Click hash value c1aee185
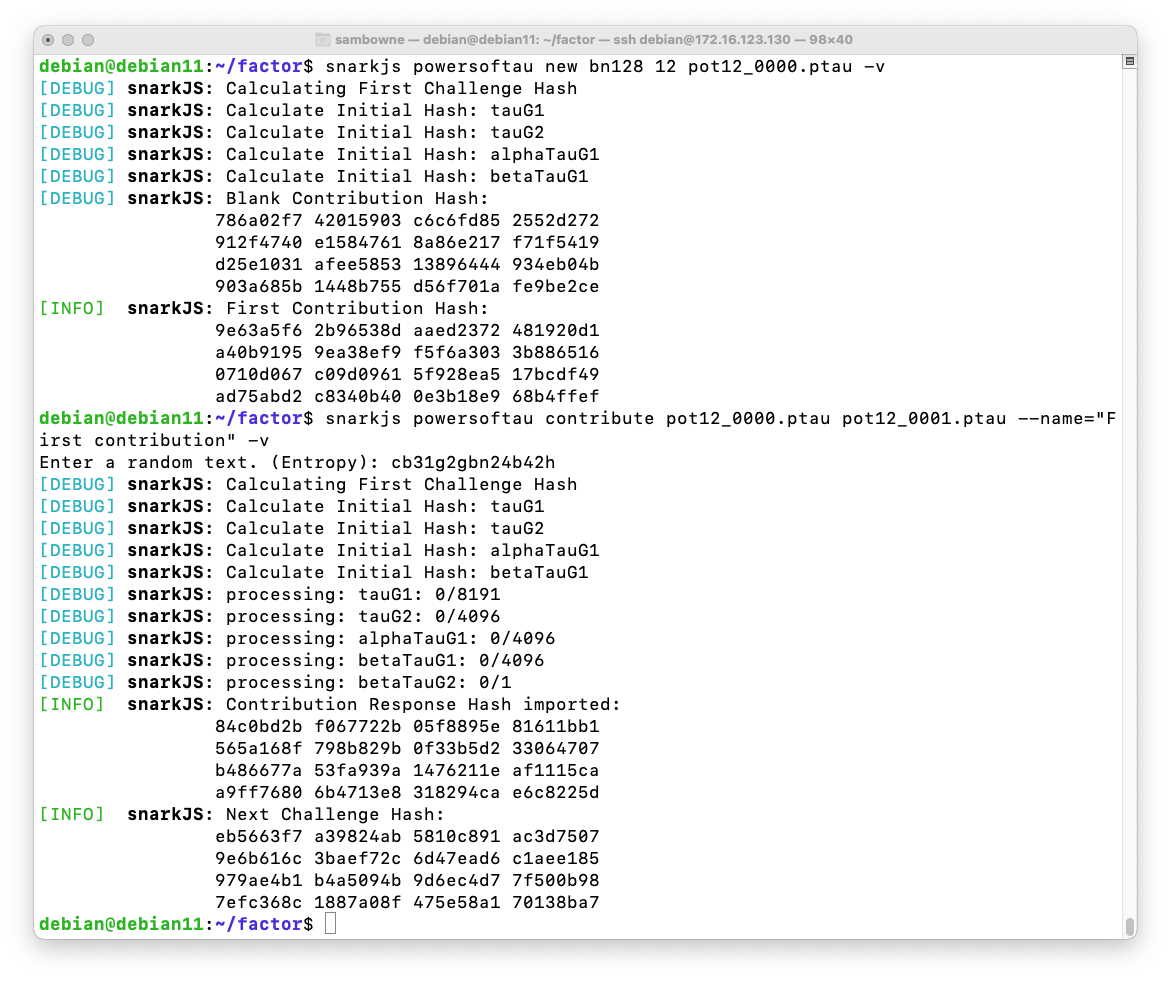The image size is (1171, 981). point(556,859)
